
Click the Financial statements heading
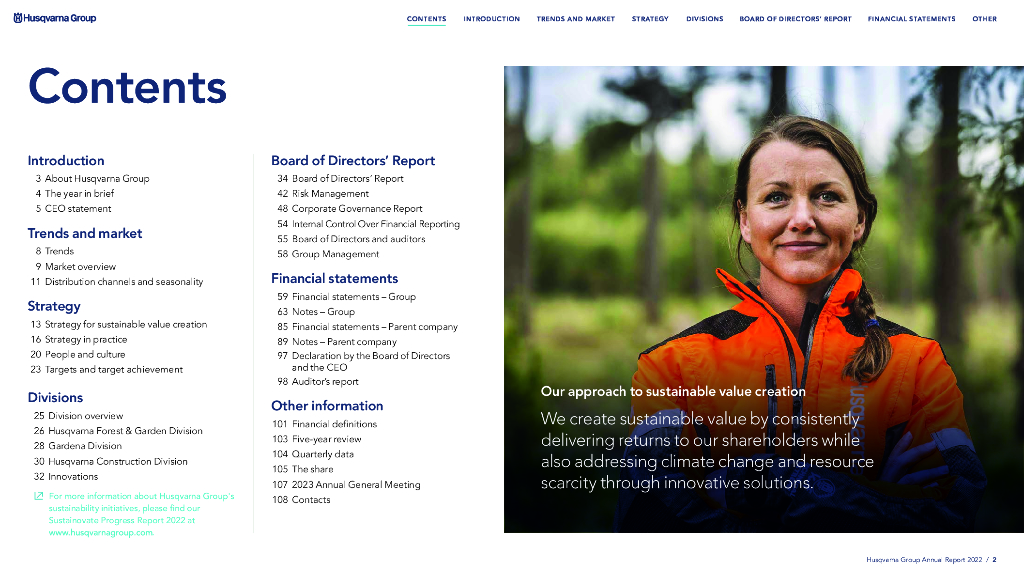(335, 279)
